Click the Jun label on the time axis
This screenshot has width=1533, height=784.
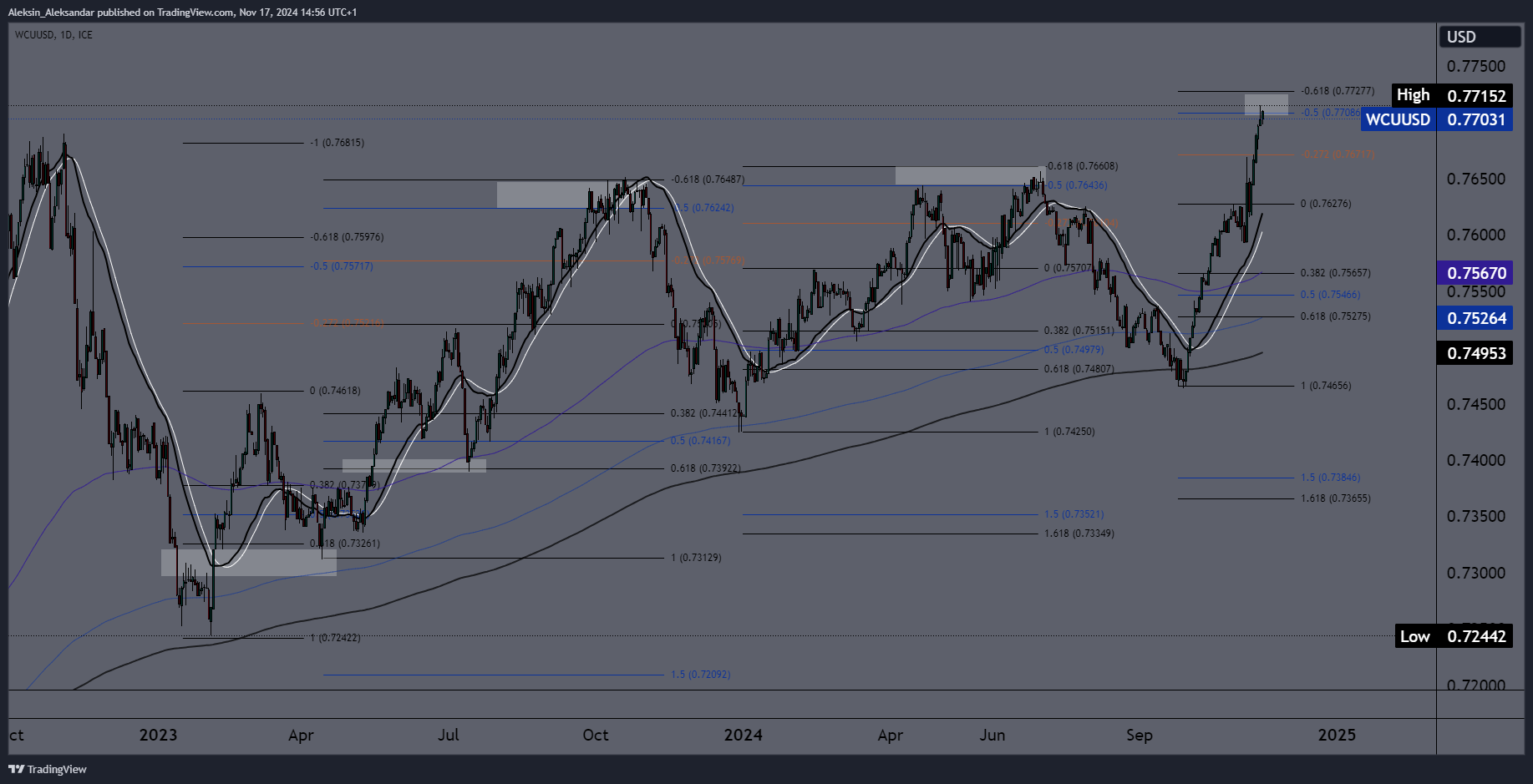pyautogui.click(x=992, y=735)
